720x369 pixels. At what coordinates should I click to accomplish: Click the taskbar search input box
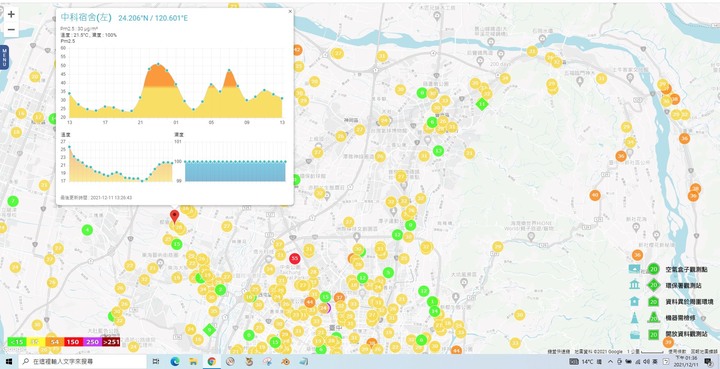point(82,362)
